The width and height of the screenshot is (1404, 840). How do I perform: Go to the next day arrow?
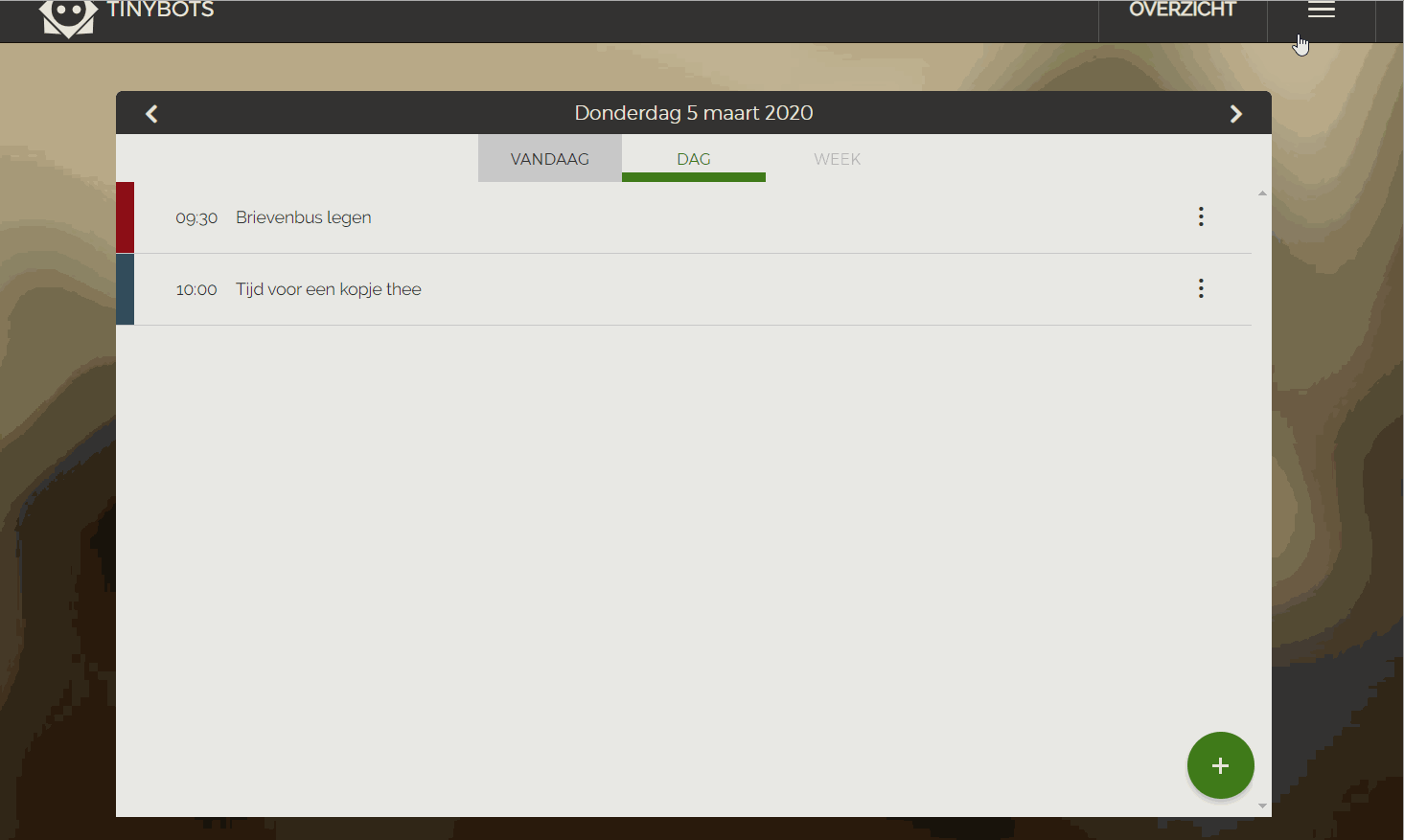(x=1236, y=114)
